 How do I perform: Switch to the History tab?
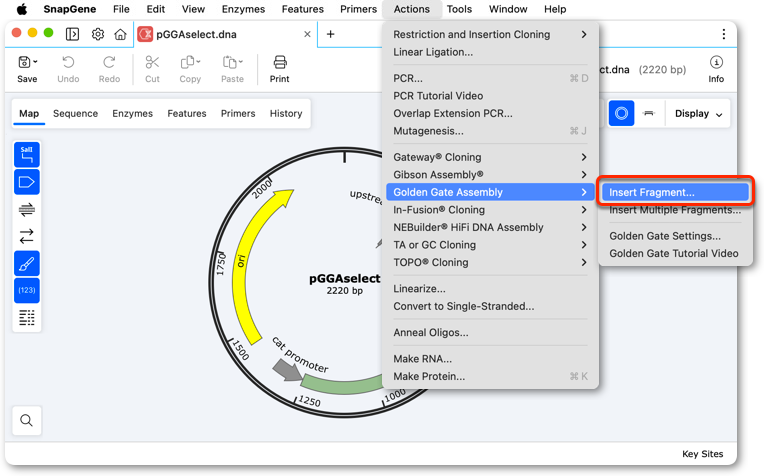pyautogui.click(x=286, y=114)
